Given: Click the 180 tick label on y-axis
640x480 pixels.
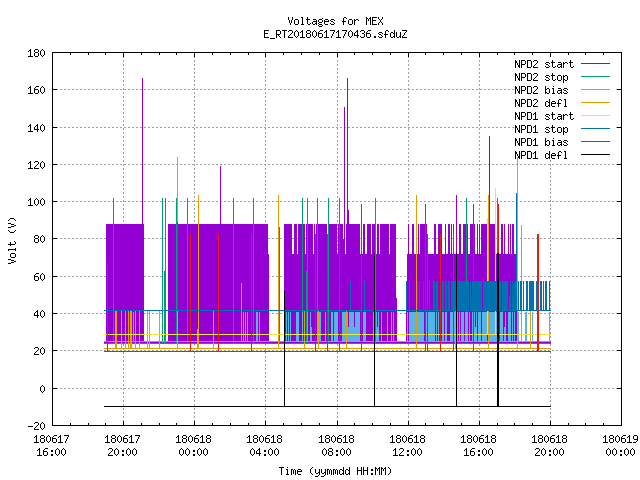Looking at the screenshot, I should tap(36, 53).
